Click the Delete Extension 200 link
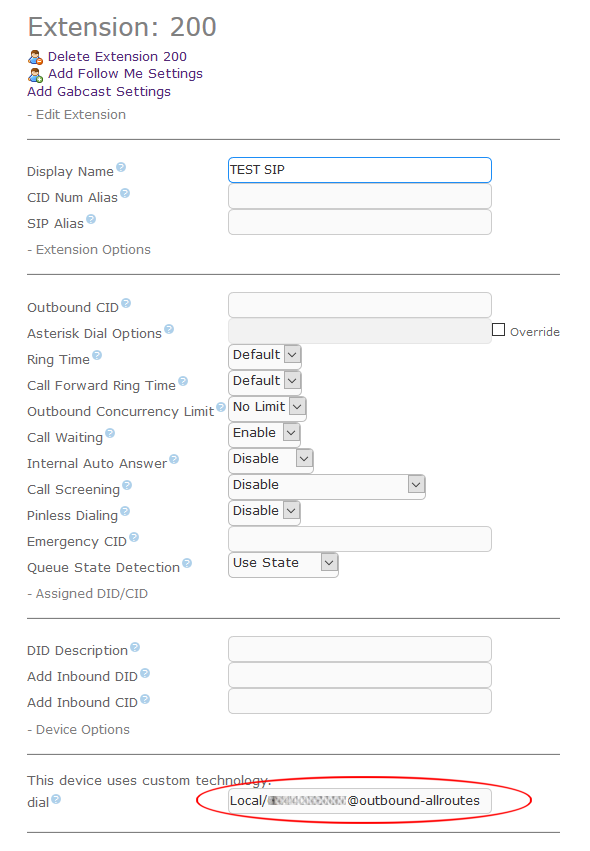 pyautogui.click(x=117, y=56)
